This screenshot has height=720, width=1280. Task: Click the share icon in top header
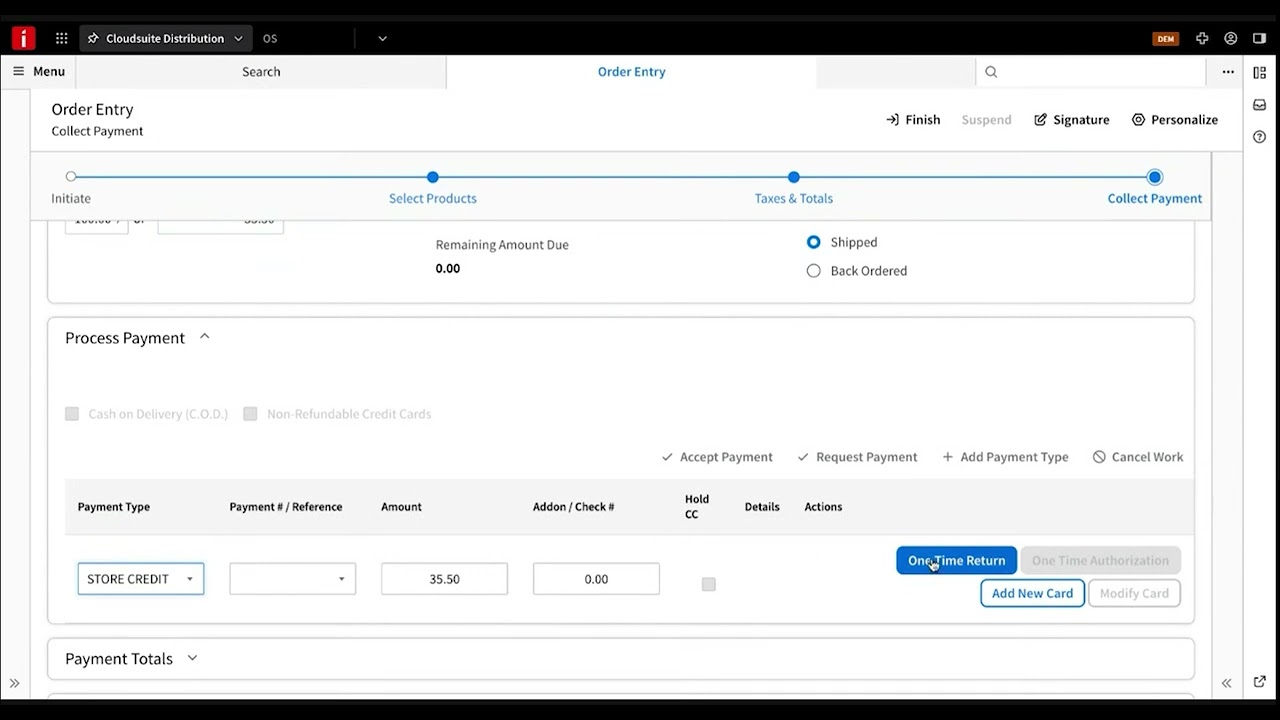[1259, 38]
